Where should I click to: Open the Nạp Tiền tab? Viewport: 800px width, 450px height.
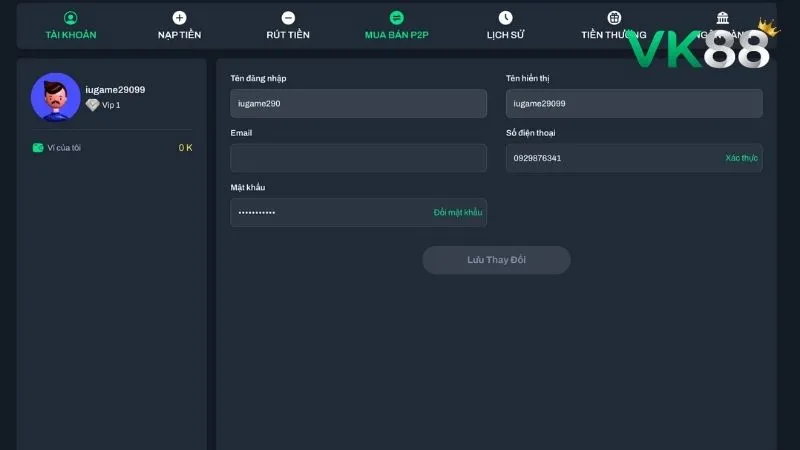[x=179, y=35]
